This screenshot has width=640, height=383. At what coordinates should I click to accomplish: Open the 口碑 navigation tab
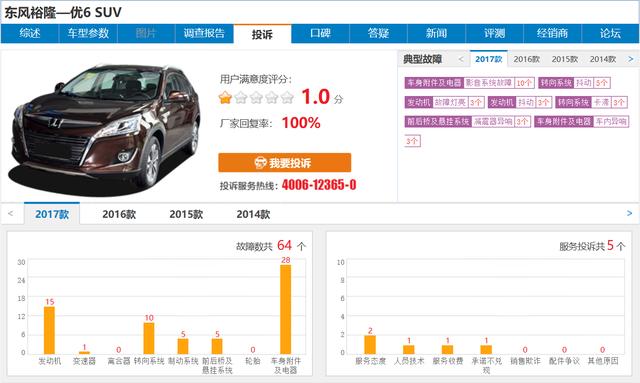[320, 33]
